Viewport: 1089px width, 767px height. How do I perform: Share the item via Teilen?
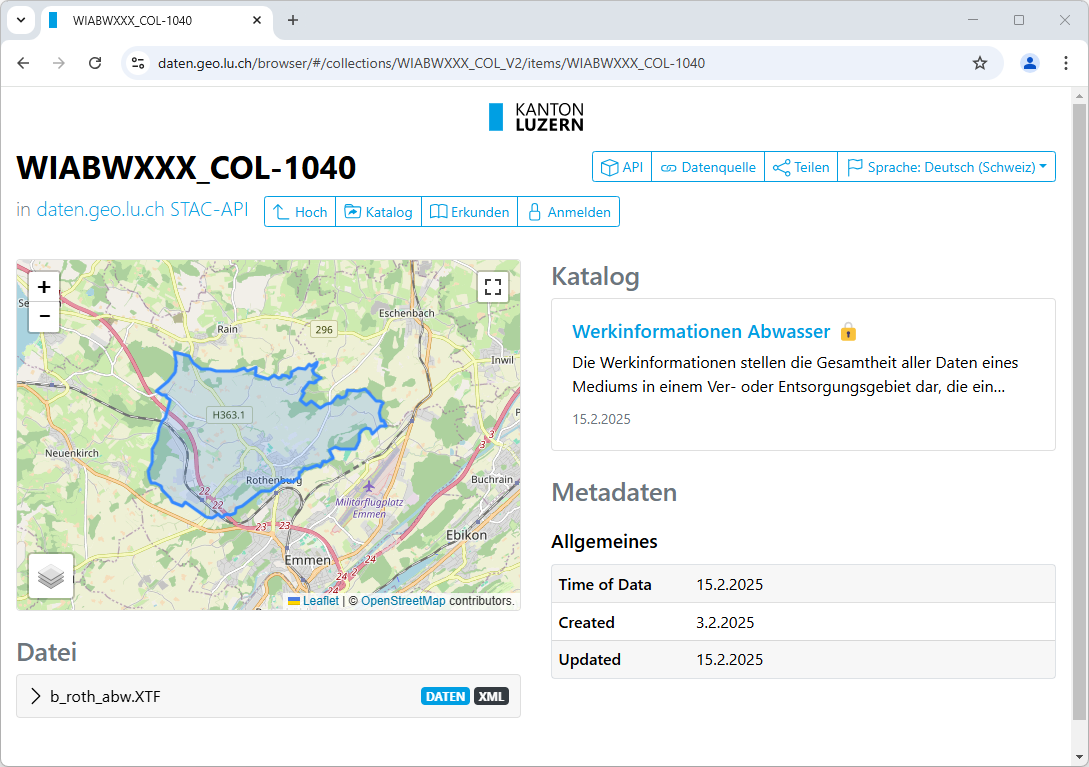(x=801, y=167)
